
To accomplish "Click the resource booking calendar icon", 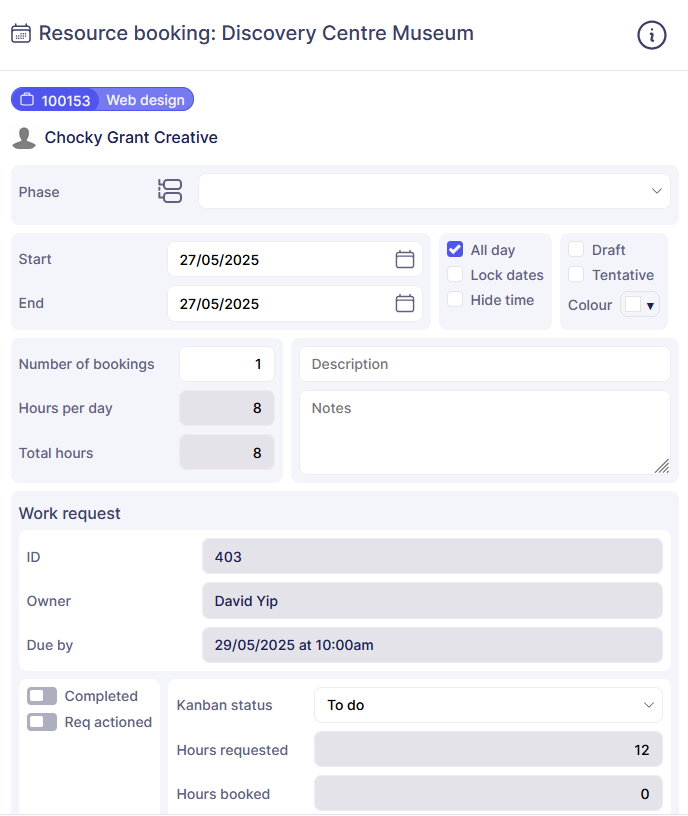I will [20, 34].
